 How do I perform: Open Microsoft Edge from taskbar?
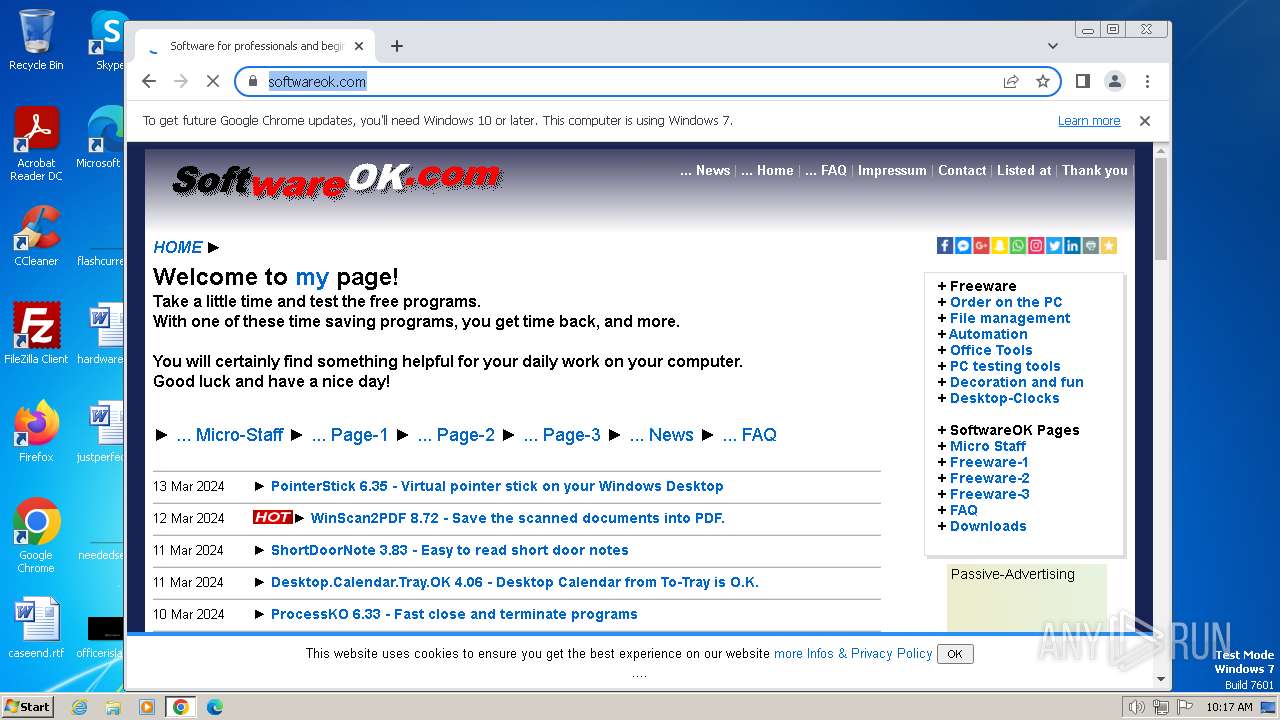(x=214, y=707)
